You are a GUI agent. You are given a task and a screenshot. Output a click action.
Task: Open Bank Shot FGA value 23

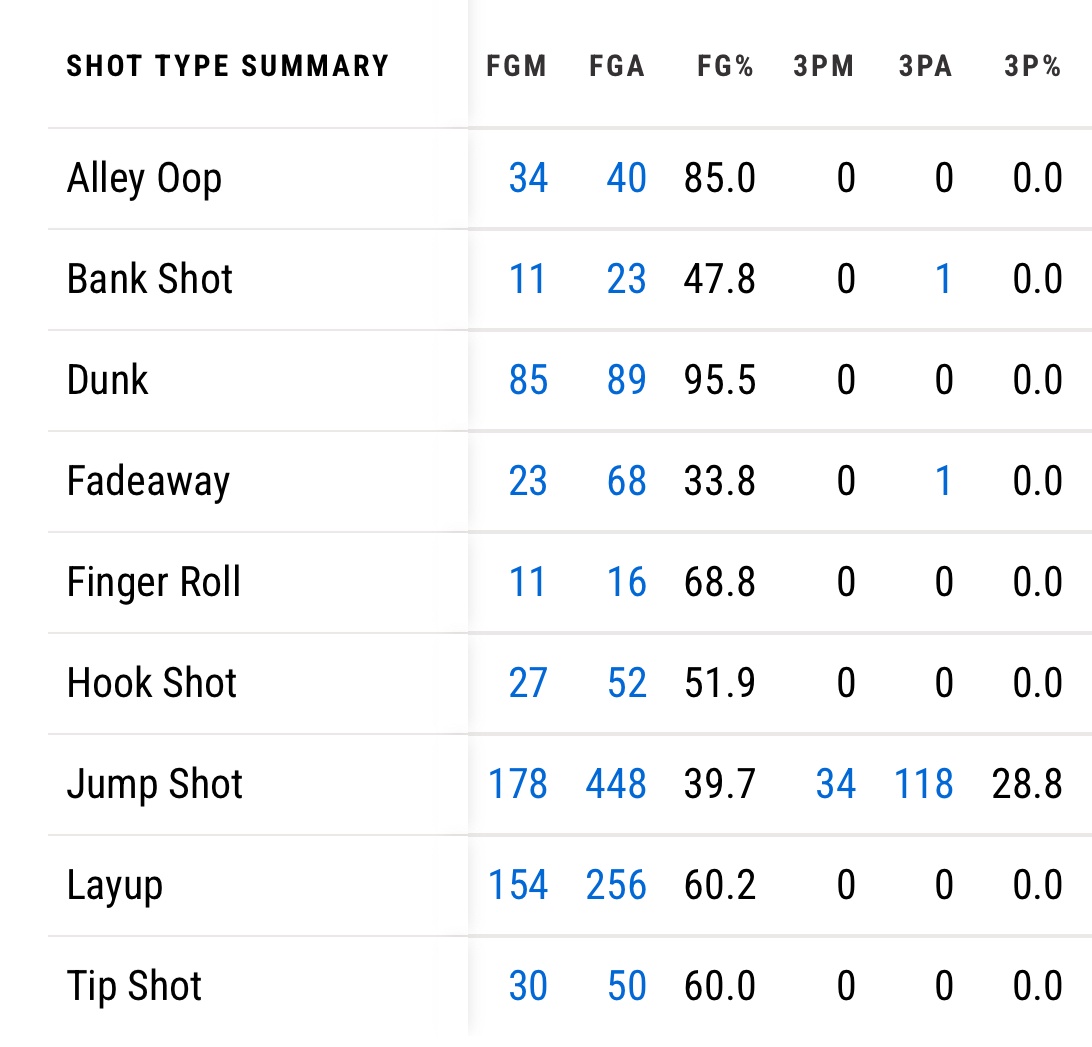626,280
